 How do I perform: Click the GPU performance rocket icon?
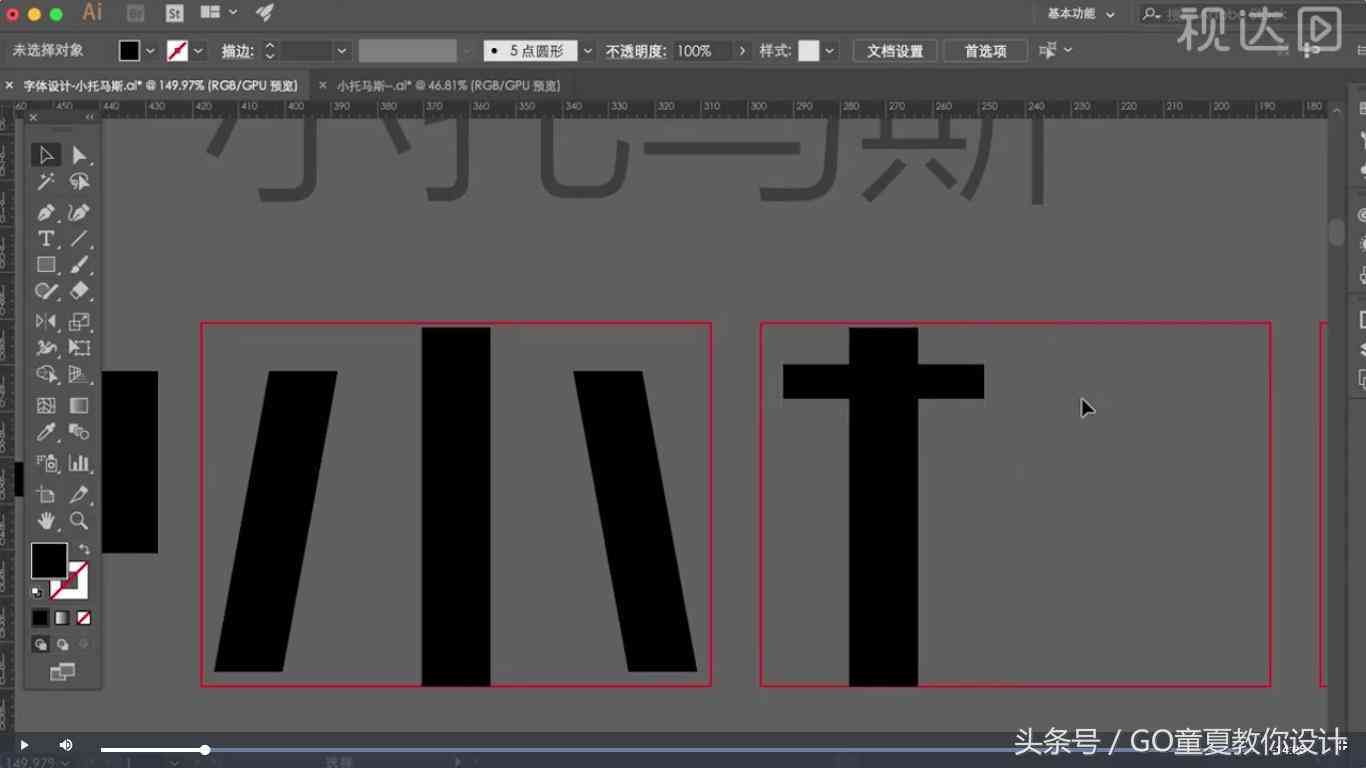265,12
